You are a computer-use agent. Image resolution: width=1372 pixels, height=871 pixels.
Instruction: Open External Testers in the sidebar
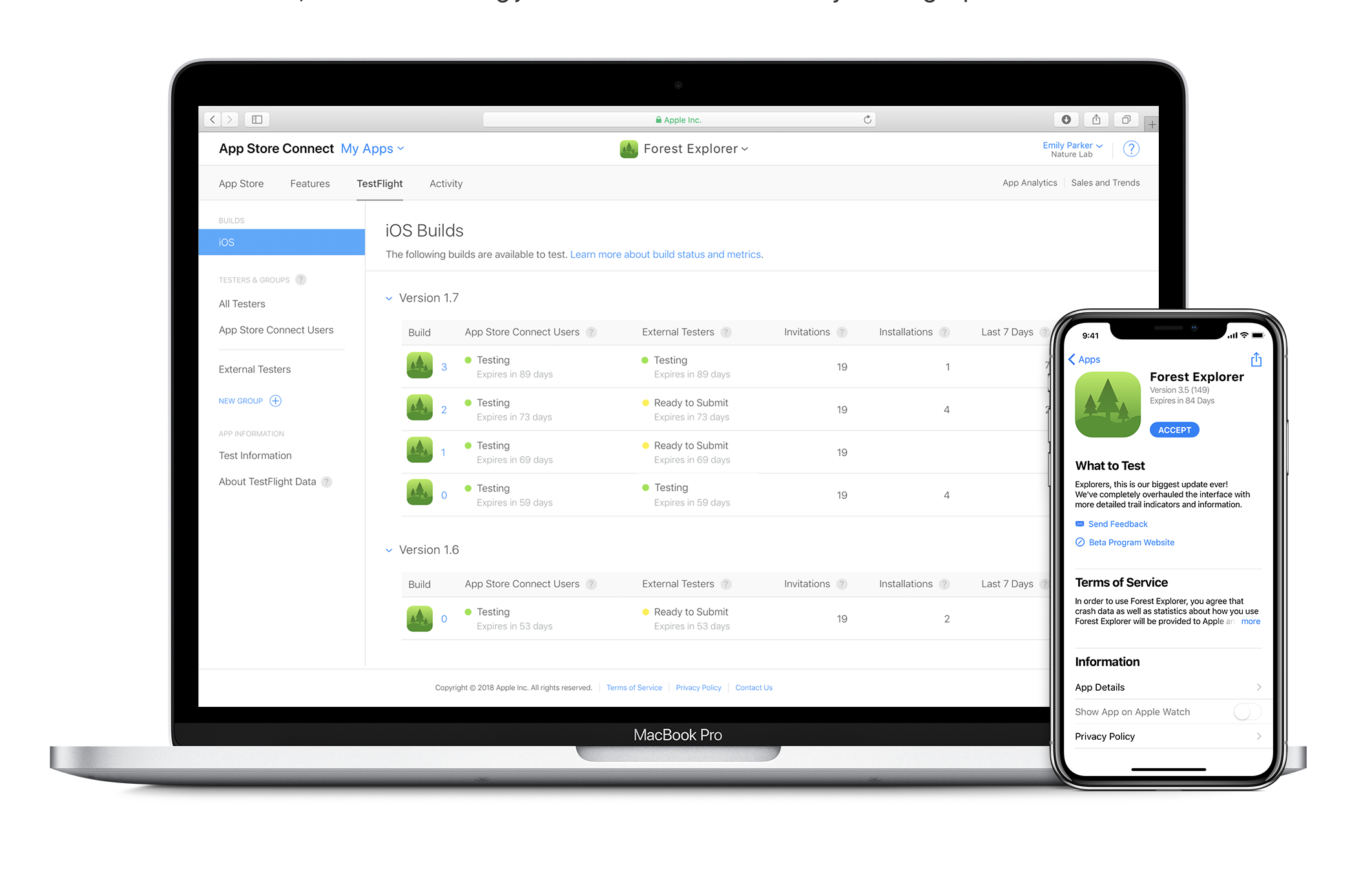[x=255, y=370]
